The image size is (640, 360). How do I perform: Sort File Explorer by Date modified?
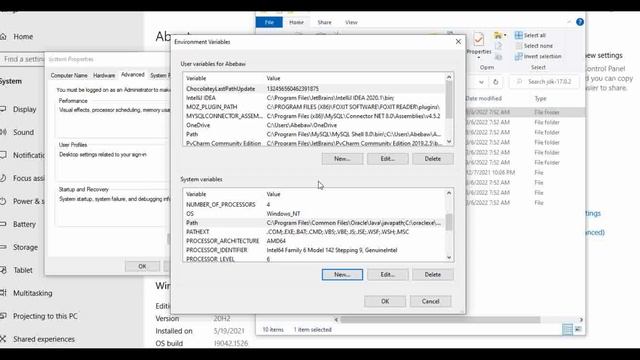pos(483,99)
